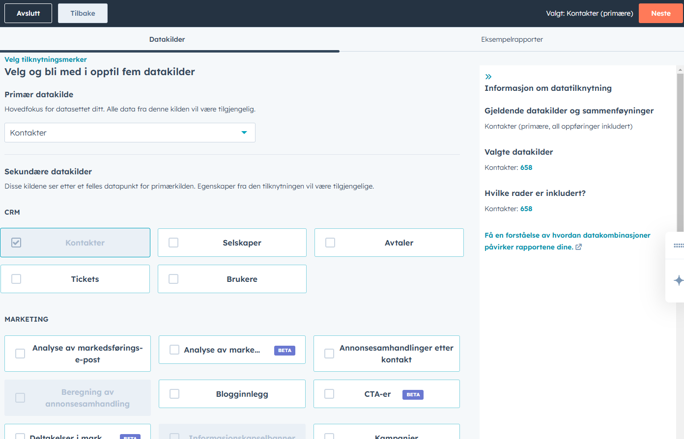Click the 'Sekundære datakilder' heading
The height and width of the screenshot is (439, 684).
click(48, 171)
